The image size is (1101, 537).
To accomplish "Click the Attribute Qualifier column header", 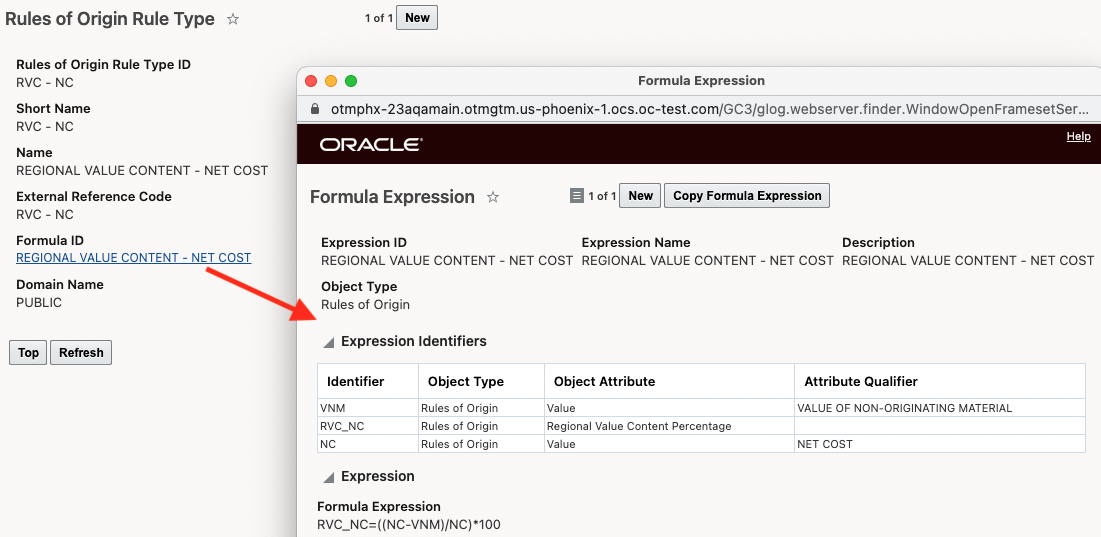I will pyautogui.click(x=860, y=381).
